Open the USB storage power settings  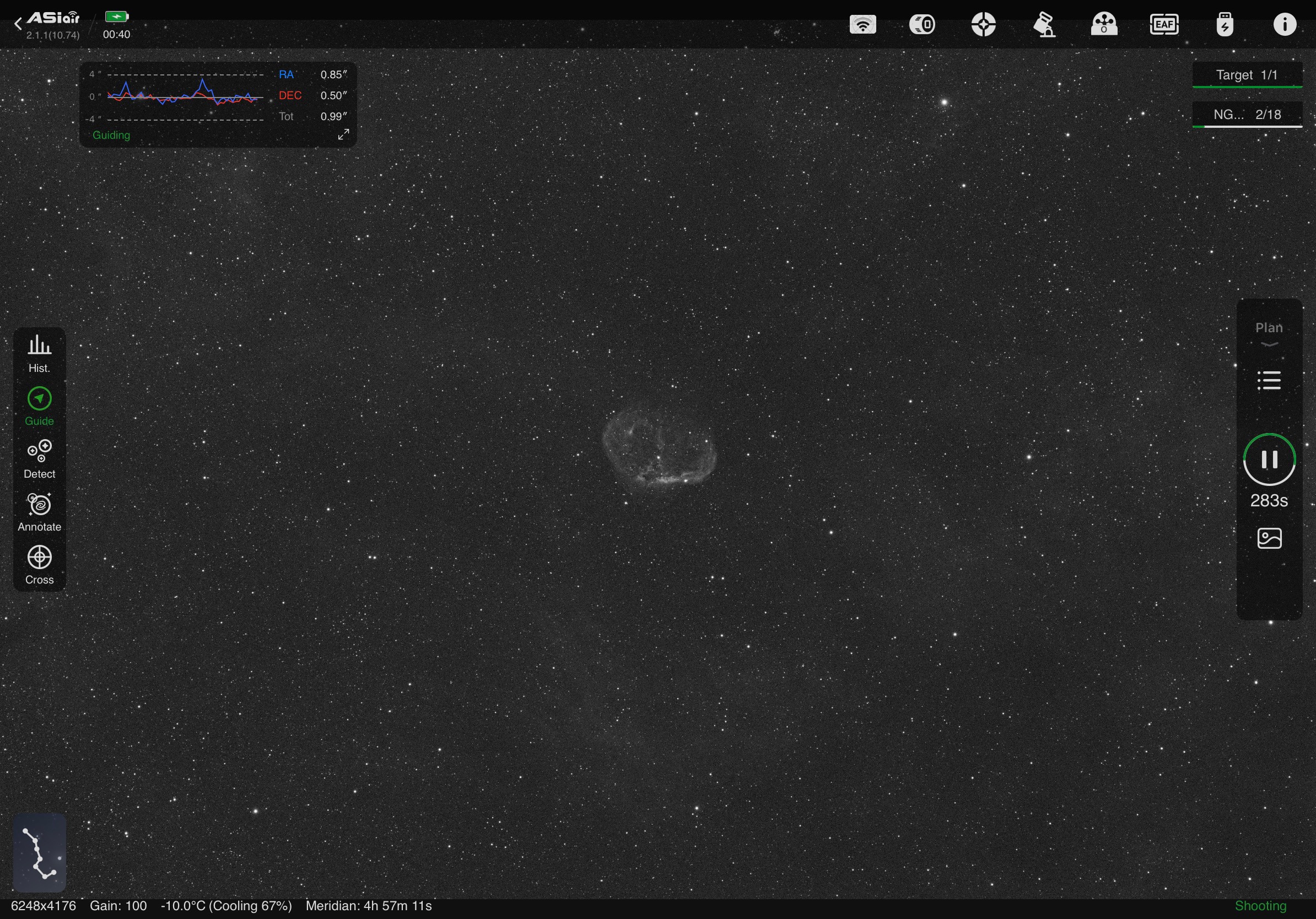coord(1225,25)
